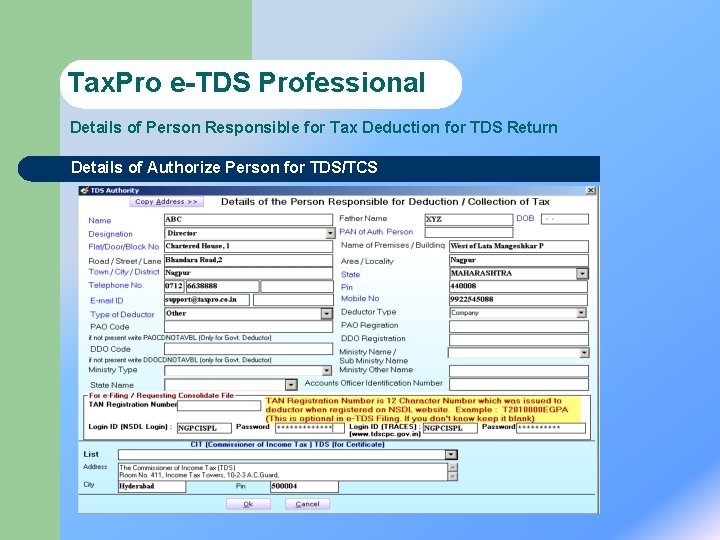
Task: Open the CIT List dropdown
Action: click(x=451, y=455)
